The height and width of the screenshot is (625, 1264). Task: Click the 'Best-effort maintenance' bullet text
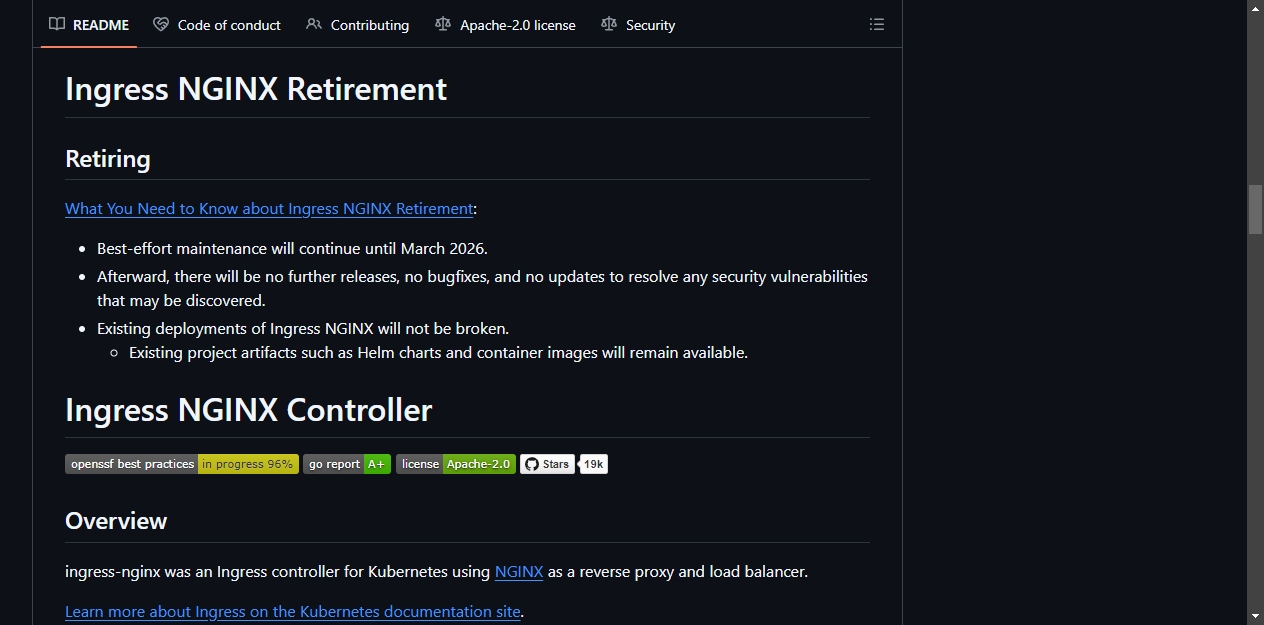(x=292, y=248)
